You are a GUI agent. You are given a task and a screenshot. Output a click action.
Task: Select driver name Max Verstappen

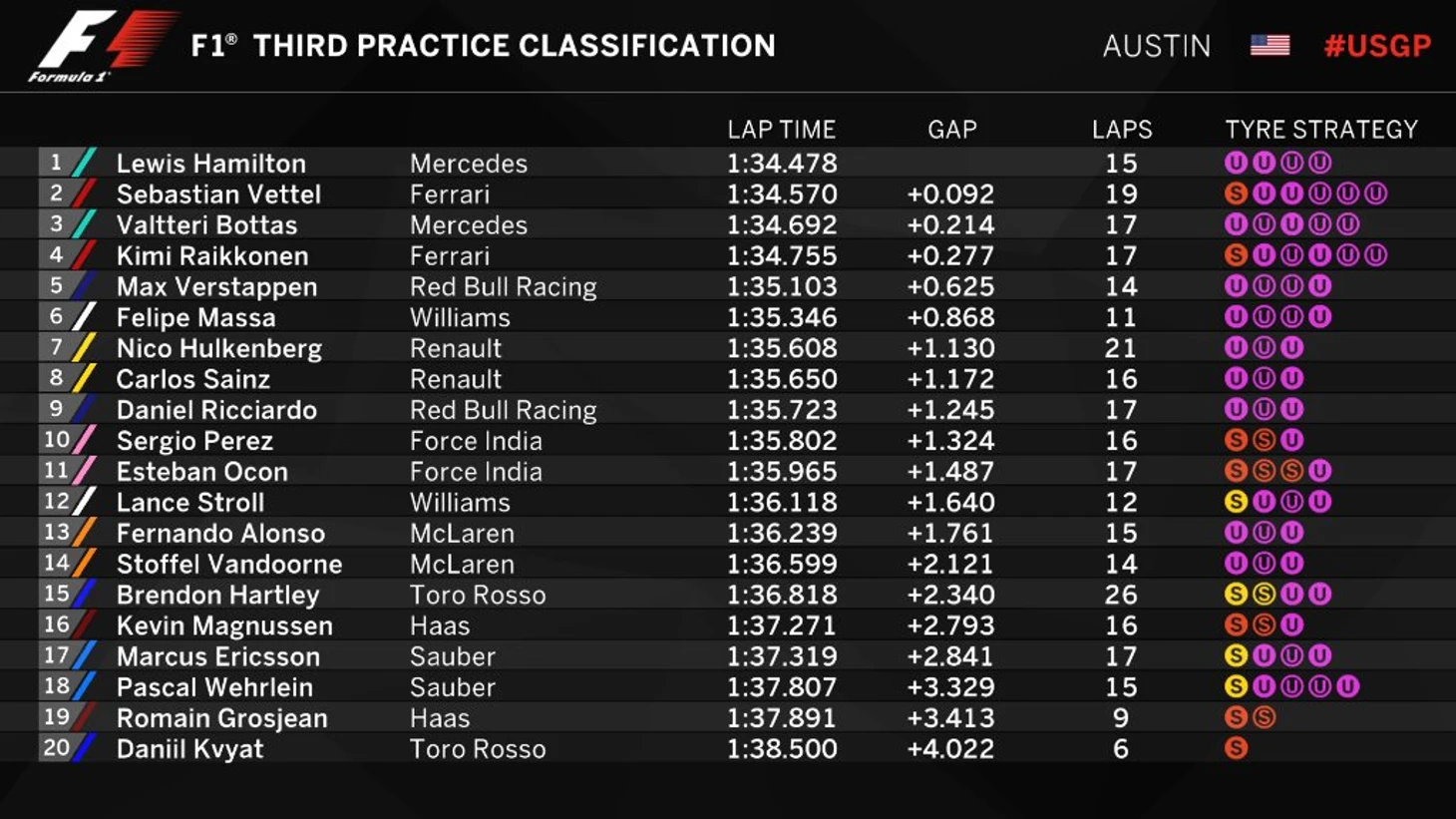click(x=216, y=287)
